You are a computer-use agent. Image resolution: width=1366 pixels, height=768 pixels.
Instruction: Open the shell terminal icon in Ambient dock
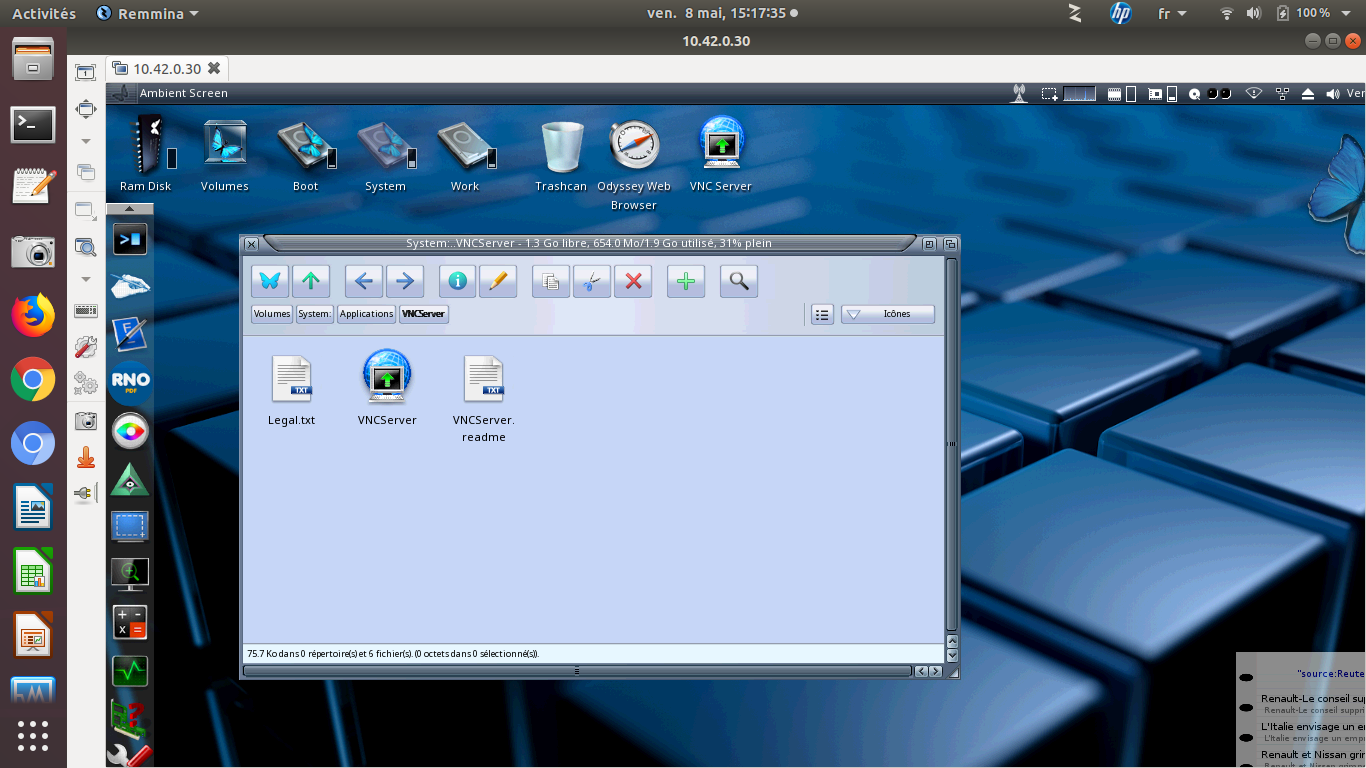[130, 239]
